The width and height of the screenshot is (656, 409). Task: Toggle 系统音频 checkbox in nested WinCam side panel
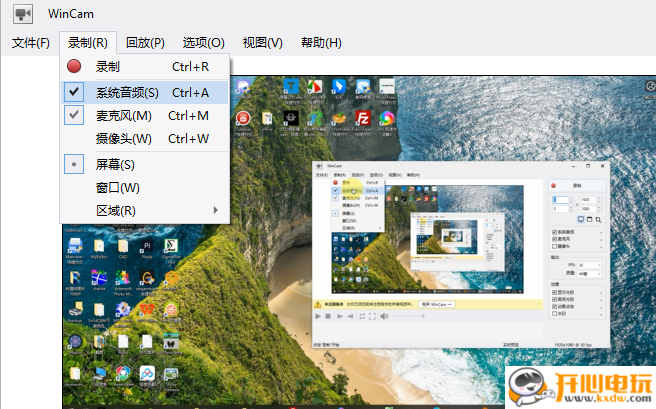554,232
